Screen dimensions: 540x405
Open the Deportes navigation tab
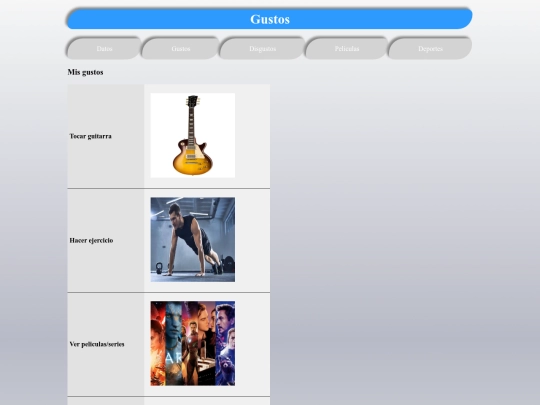[430, 49]
